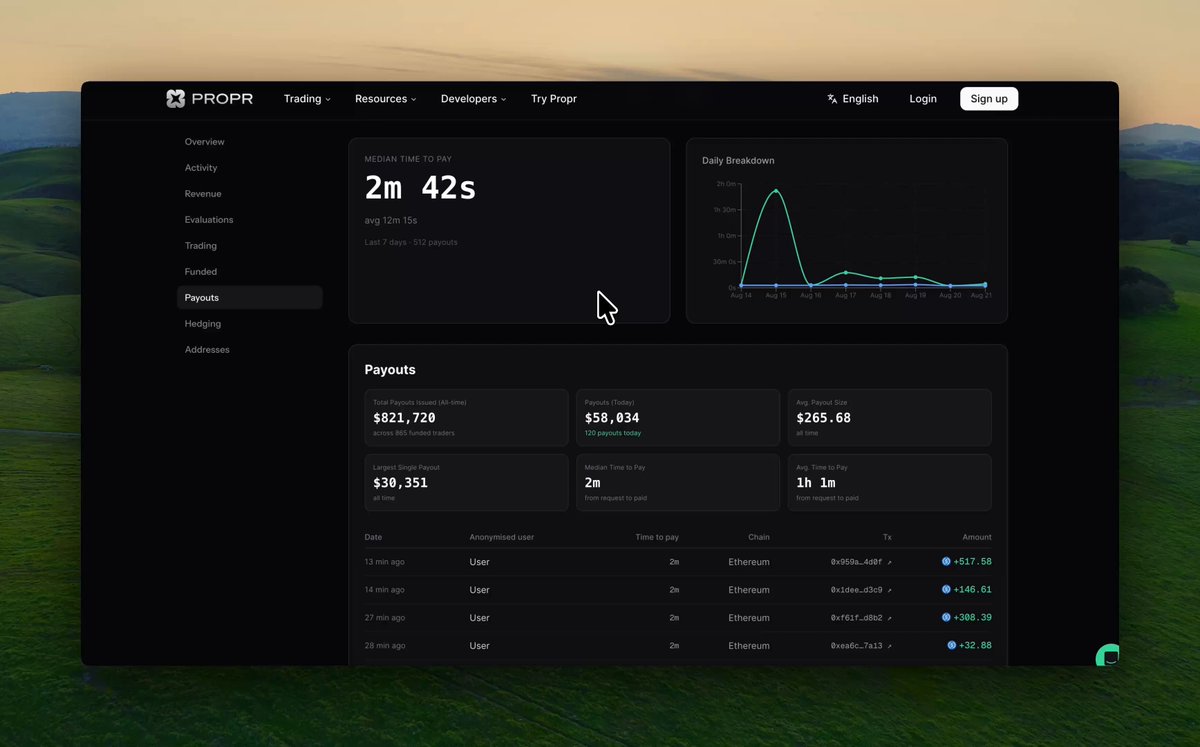Expand the Developers dropdown menu
This screenshot has height=747, width=1200.
coord(474,99)
